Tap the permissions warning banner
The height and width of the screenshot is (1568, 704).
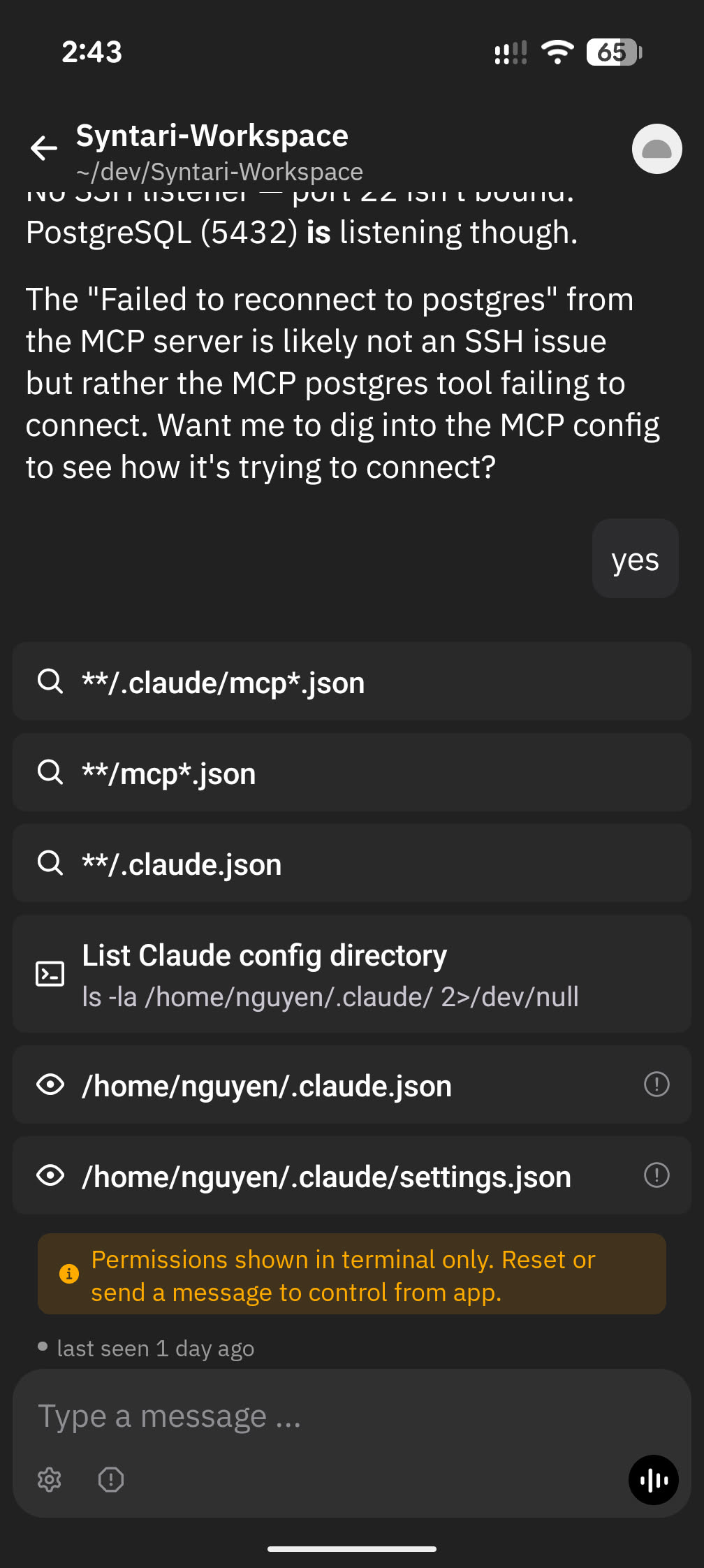[352, 1275]
